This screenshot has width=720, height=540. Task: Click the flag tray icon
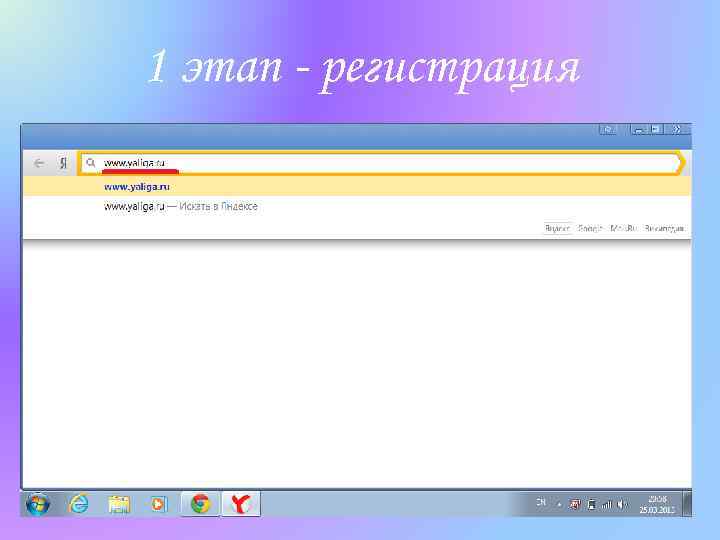tap(575, 505)
